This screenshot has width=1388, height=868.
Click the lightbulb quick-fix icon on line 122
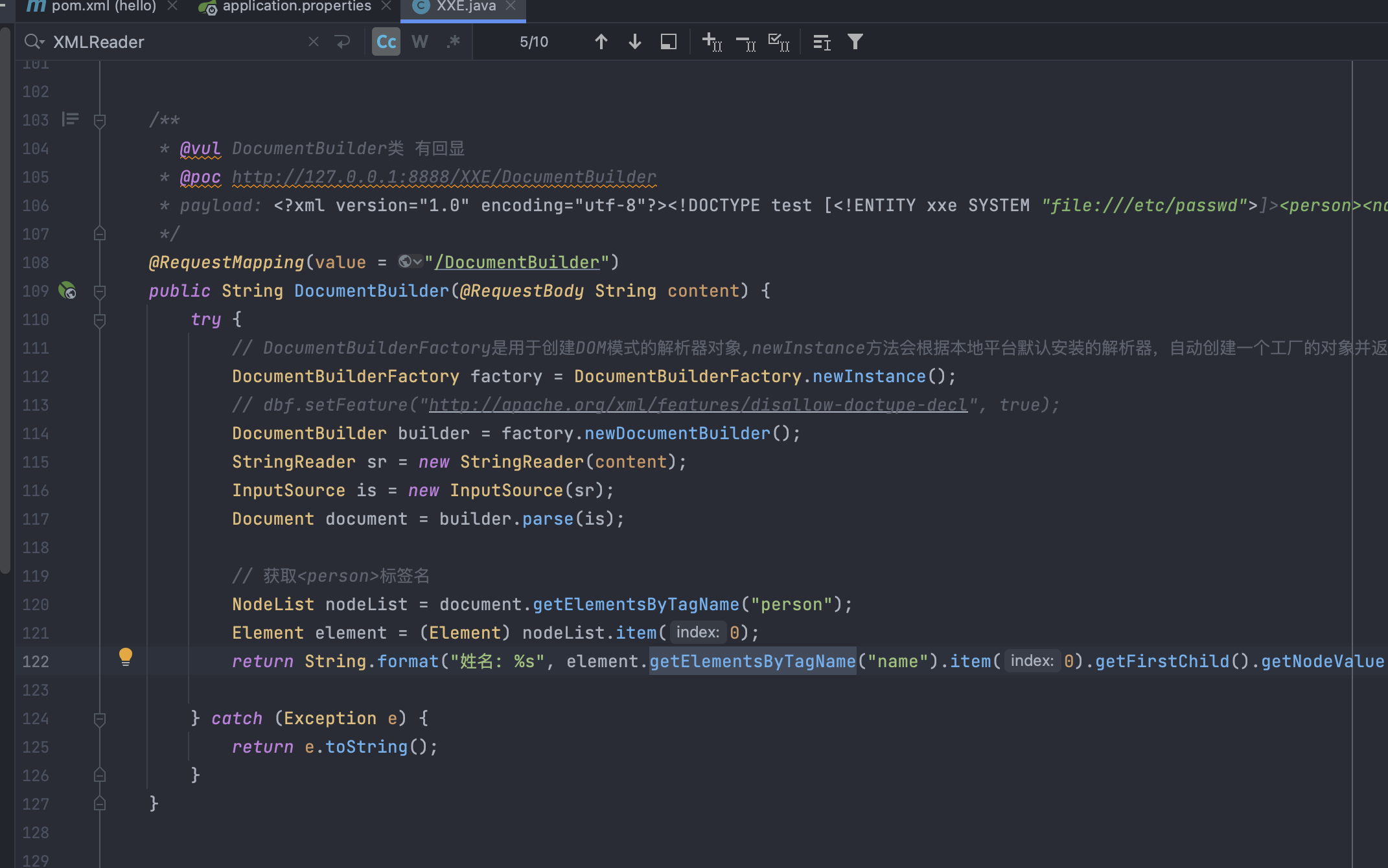(126, 657)
